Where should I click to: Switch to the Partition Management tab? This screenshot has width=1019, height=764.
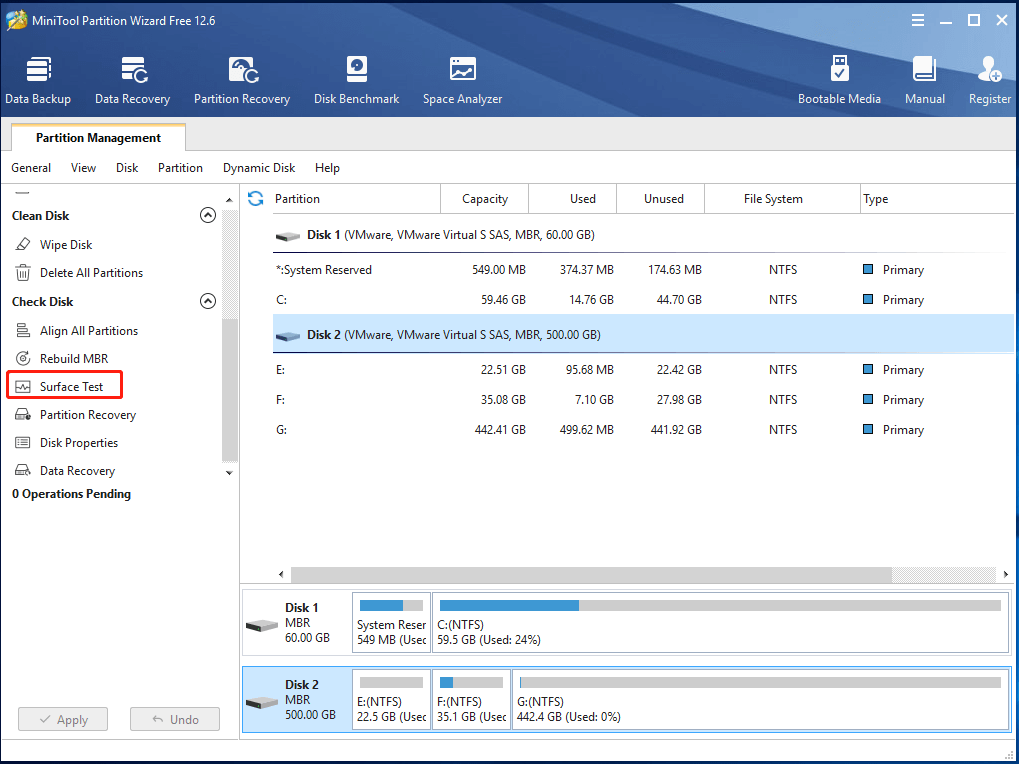click(98, 138)
